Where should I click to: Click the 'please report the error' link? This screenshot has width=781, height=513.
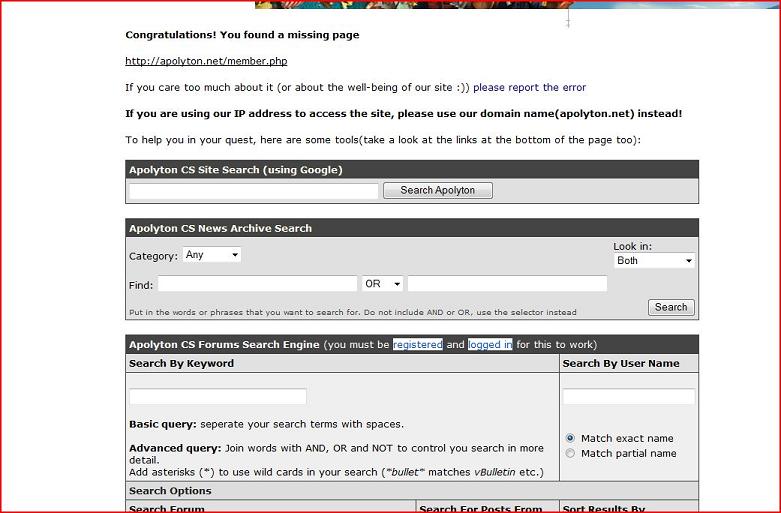529,87
